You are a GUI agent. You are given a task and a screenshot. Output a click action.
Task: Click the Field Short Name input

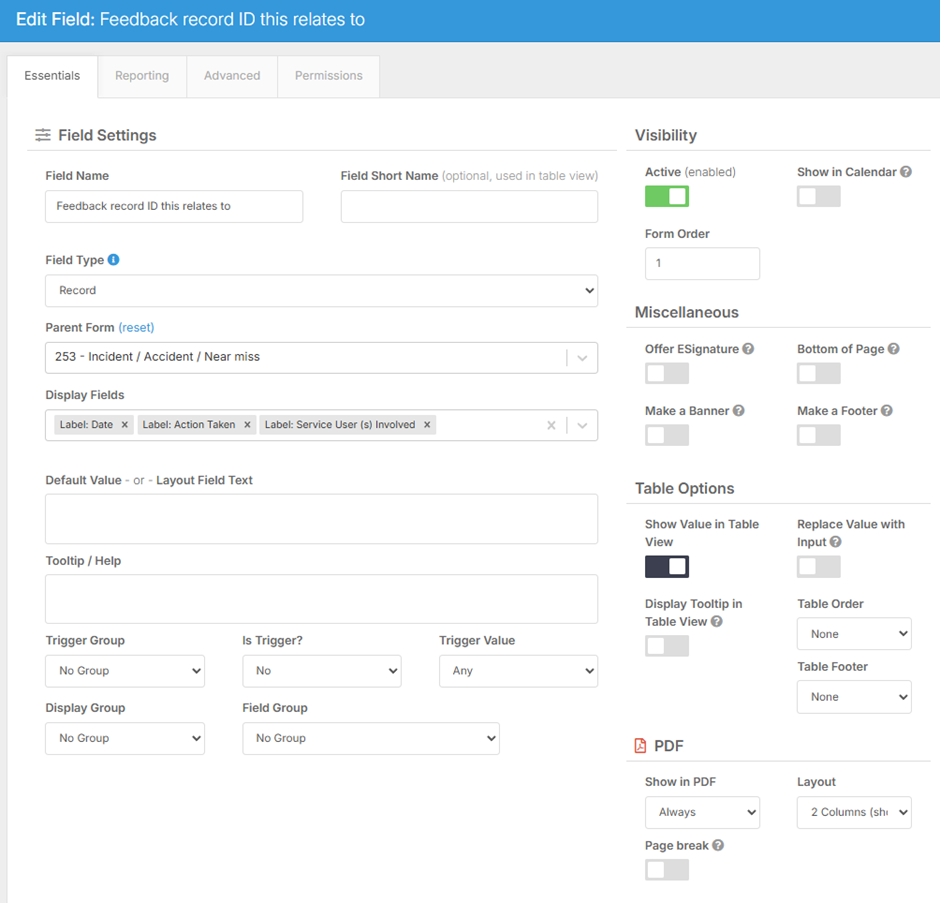469,207
